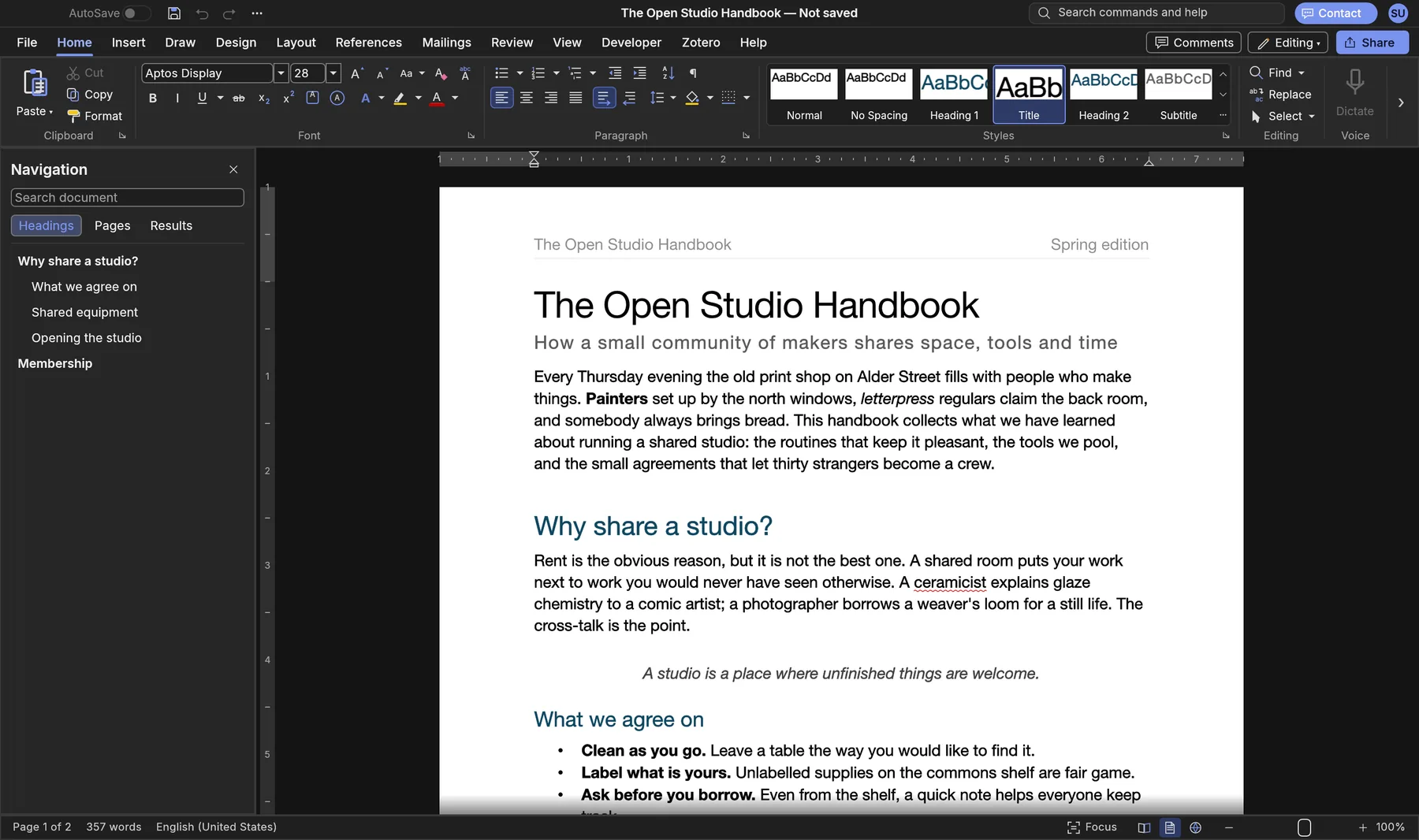The height and width of the screenshot is (840, 1419).
Task: Clear all formatting
Action: (441, 73)
